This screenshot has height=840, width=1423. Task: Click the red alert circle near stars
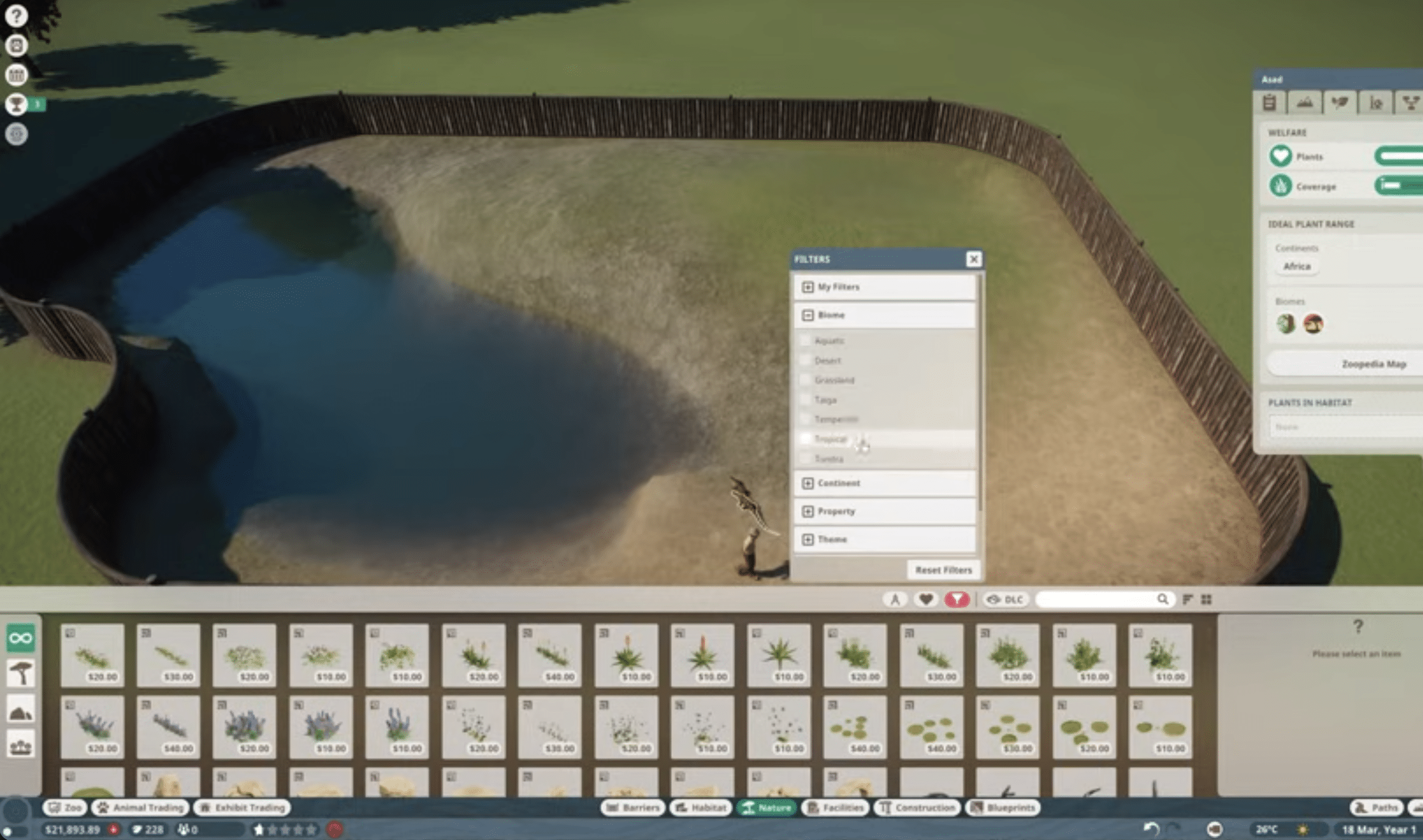click(x=334, y=830)
